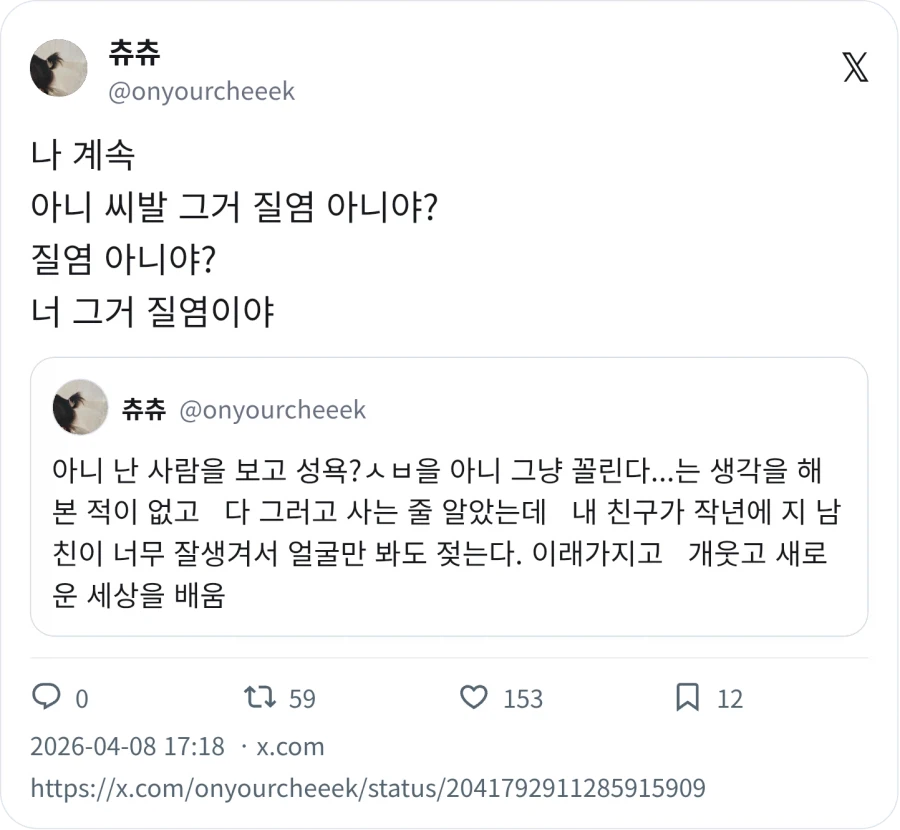Image resolution: width=900 pixels, height=830 pixels.
Task: Open the x.com status URL link
Action: (367, 788)
